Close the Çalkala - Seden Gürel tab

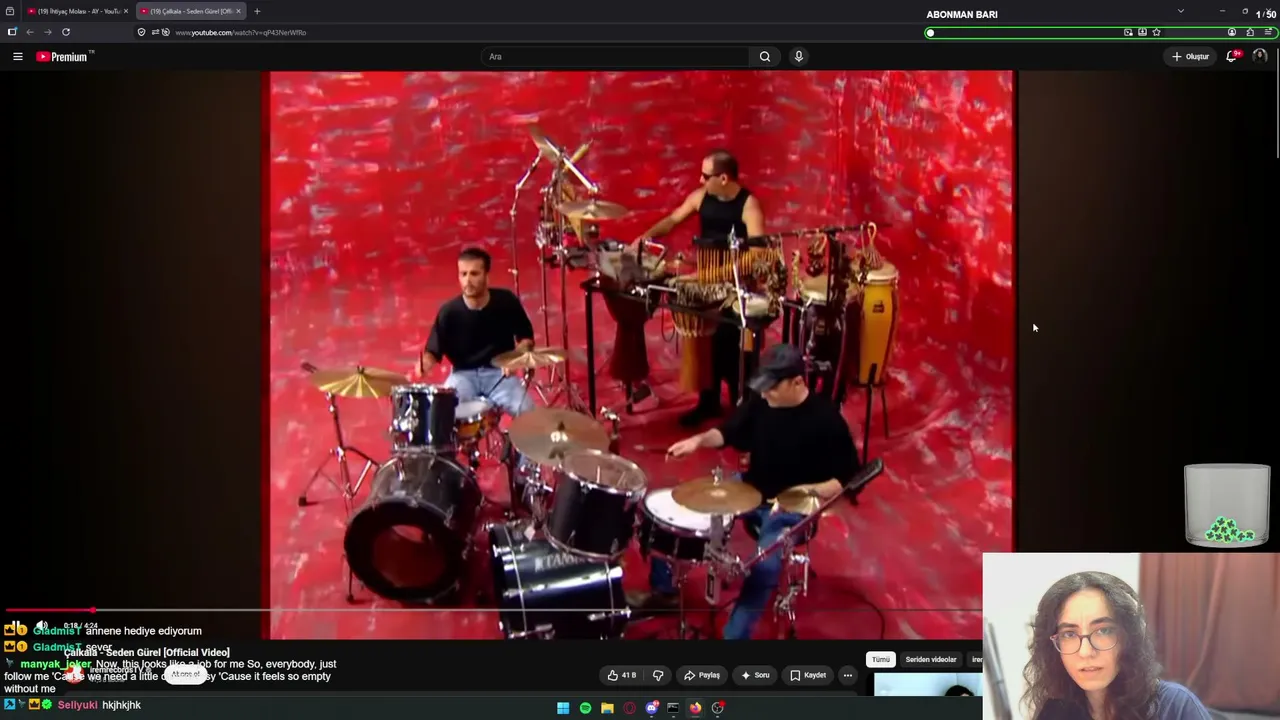coord(238,11)
